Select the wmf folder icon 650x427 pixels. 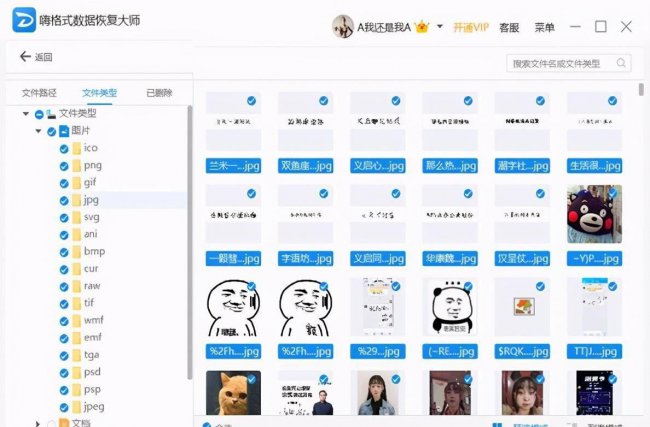click(77, 321)
